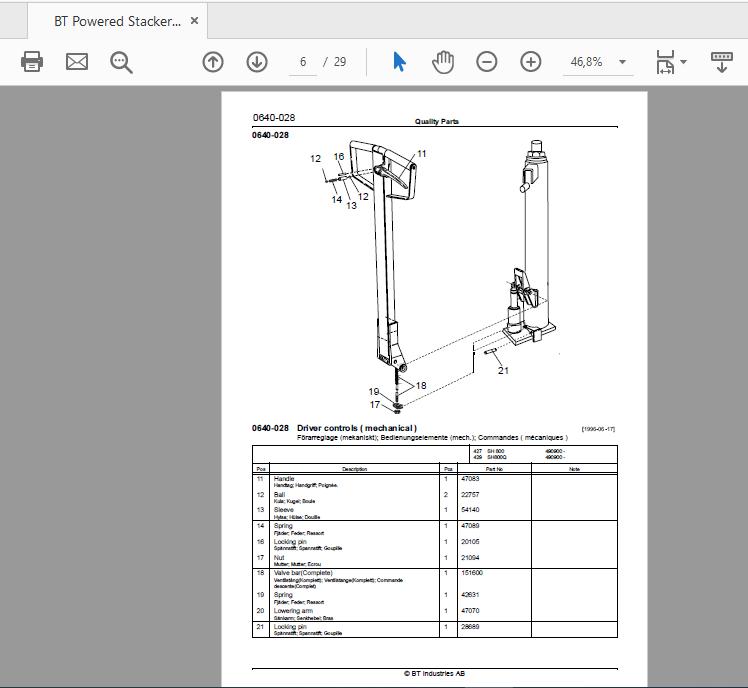Screen dimensions: 748x688
Task: Go to previous page arrow
Action: click(213, 62)
